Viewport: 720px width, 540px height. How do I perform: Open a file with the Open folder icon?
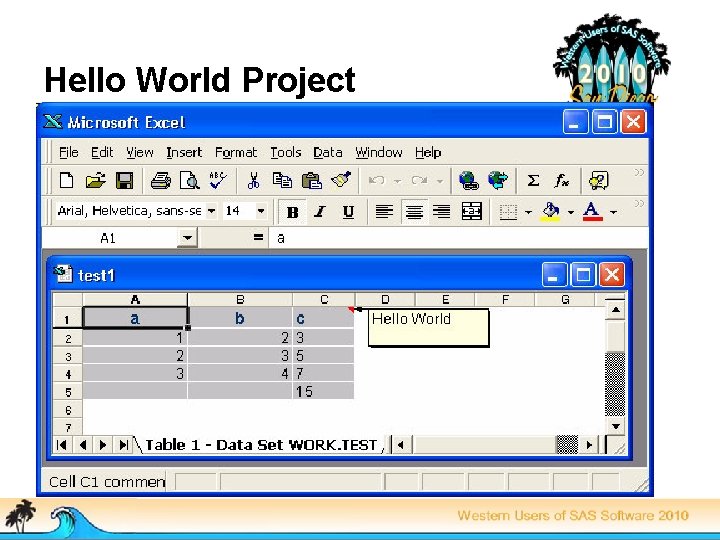(96, 180)
